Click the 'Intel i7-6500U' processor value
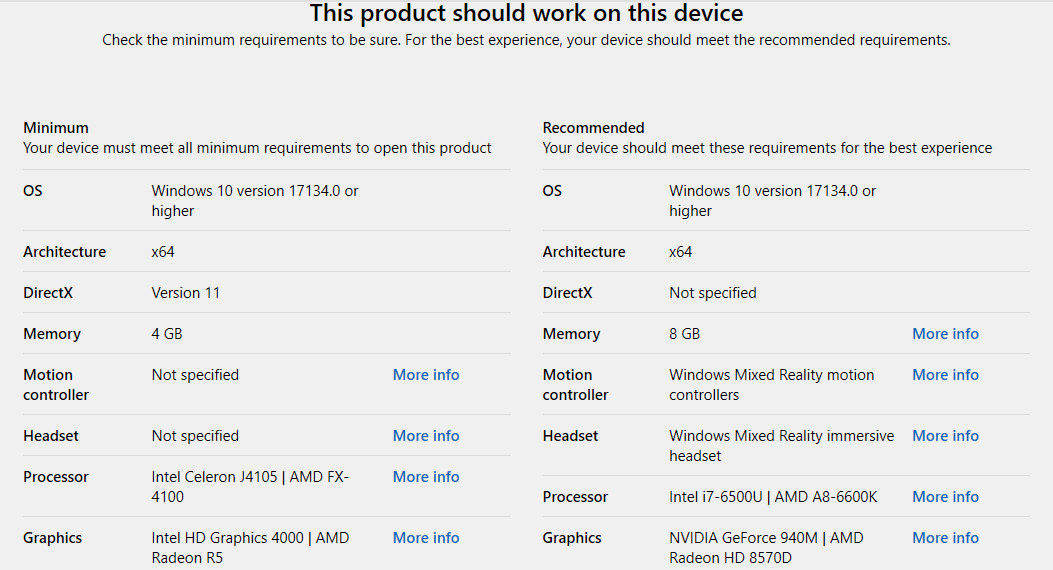The image size is (1053, 570). click(717, 497)
